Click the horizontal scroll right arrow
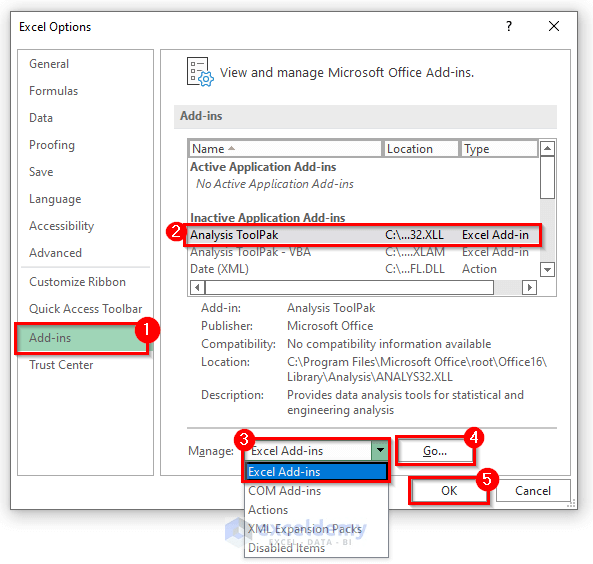Image resolution: width=593 pixels, height=564 pixels. 529,287
